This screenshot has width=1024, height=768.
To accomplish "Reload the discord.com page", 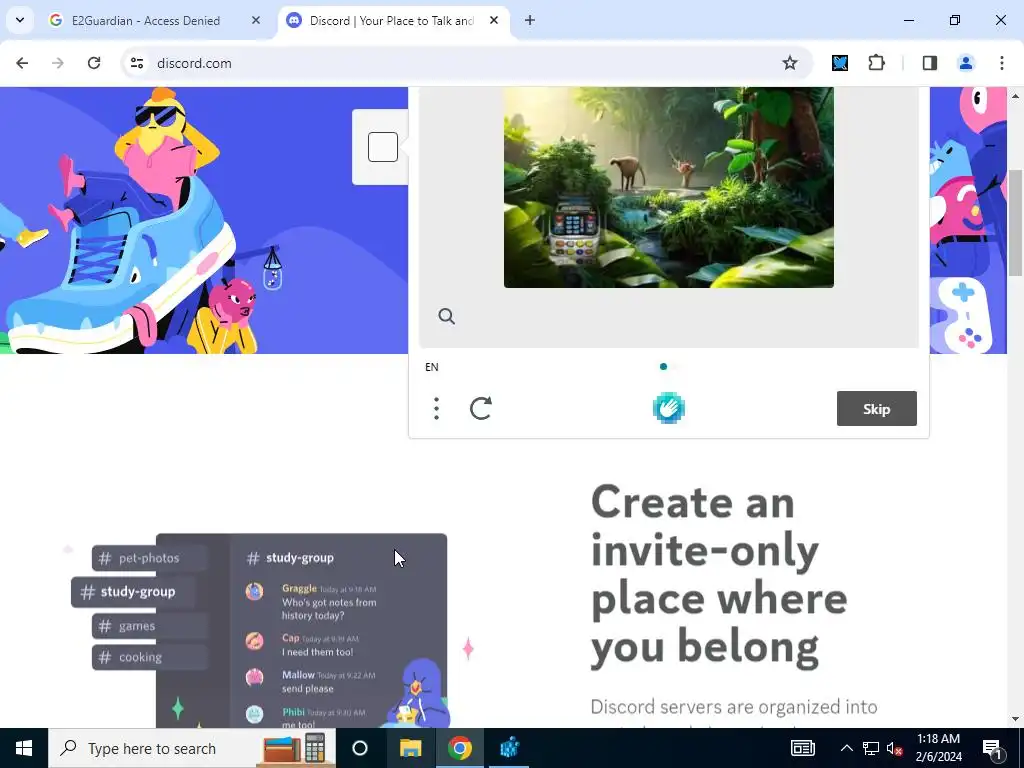I will 94,63.
